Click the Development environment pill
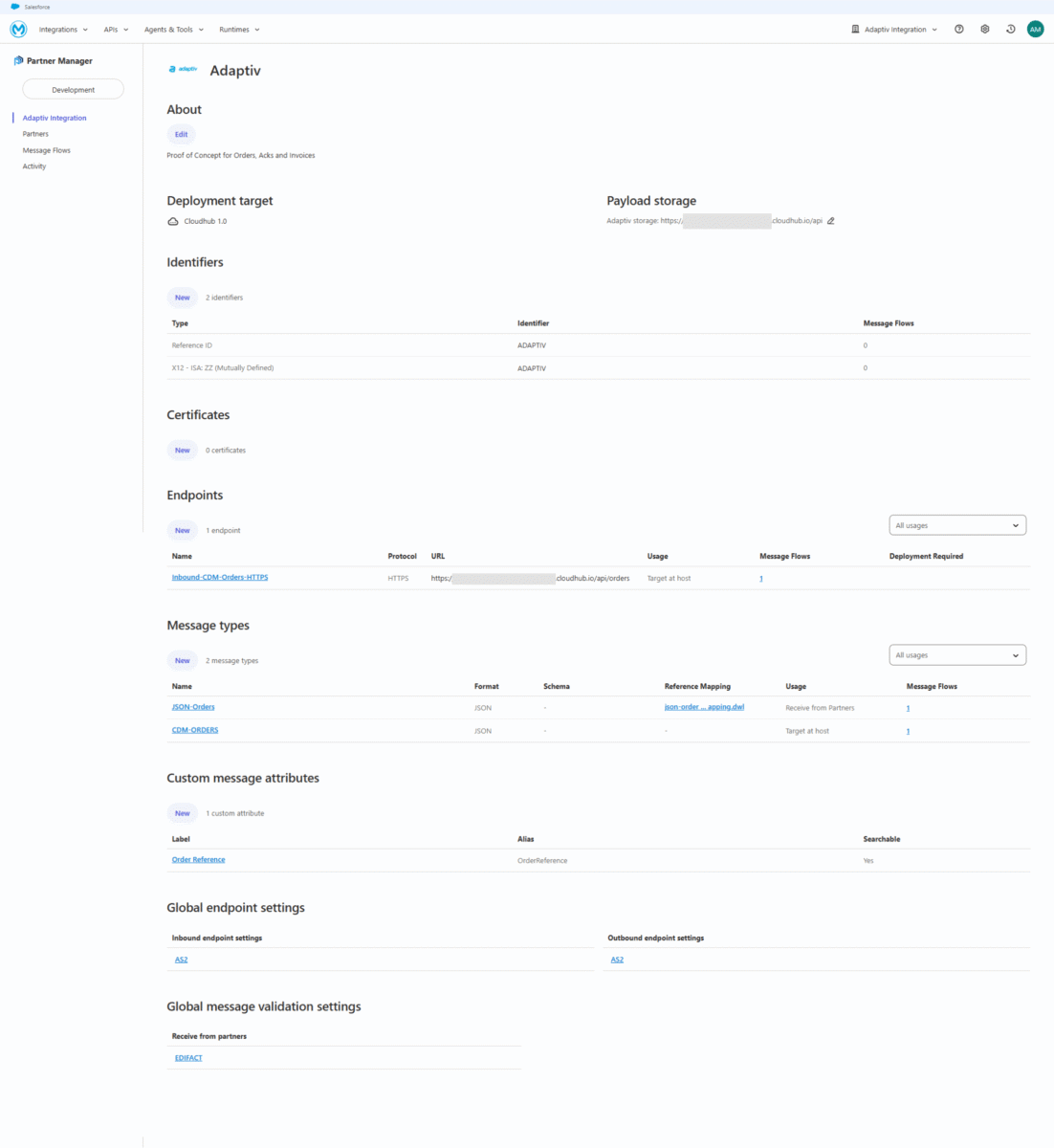 coord(73,88)
